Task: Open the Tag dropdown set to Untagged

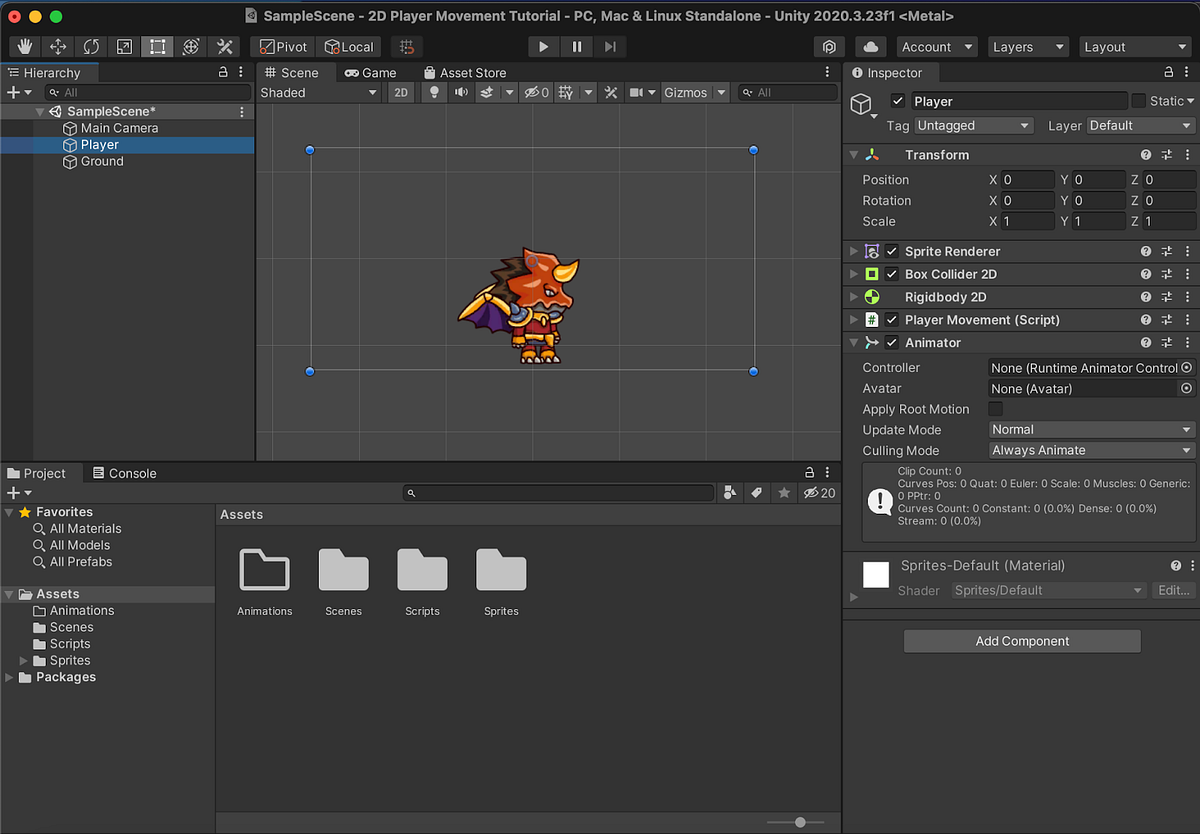Action: [x=973, y=125]
